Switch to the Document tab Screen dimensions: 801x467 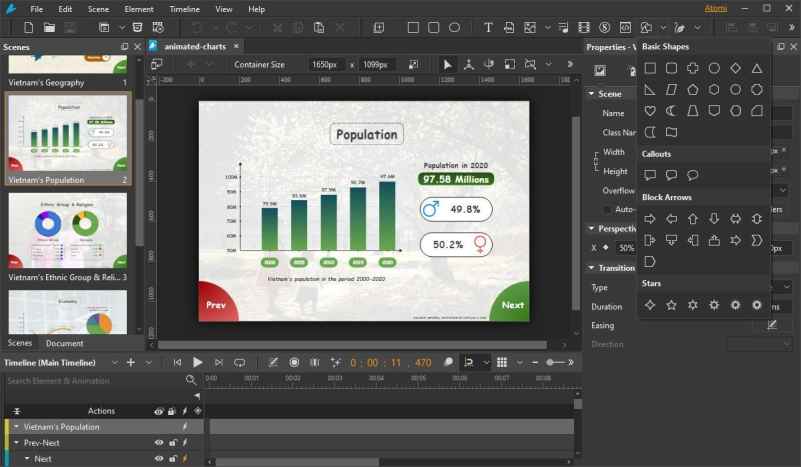point(65,343)
